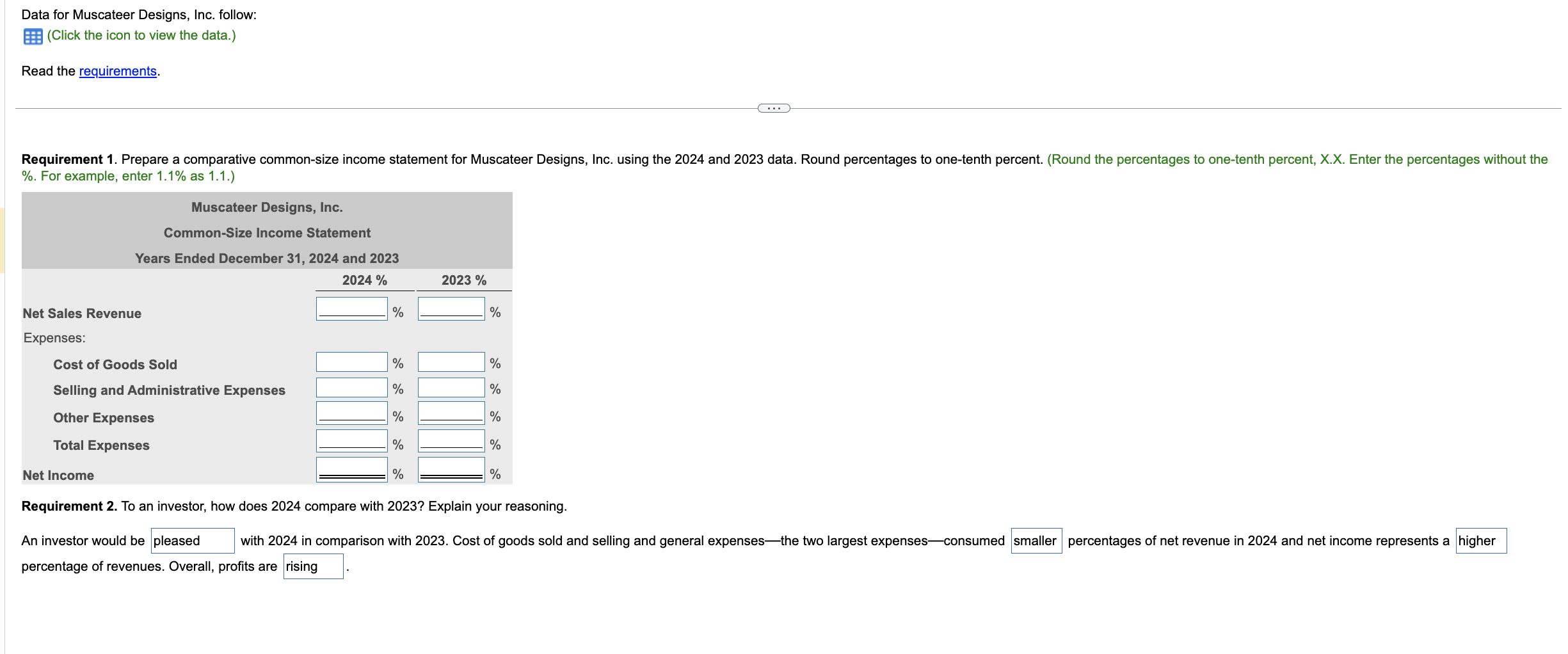This screenshot has width=1568, height=654.
Task: Click Total Expenses 2023 % field
Action: [451, 440]
